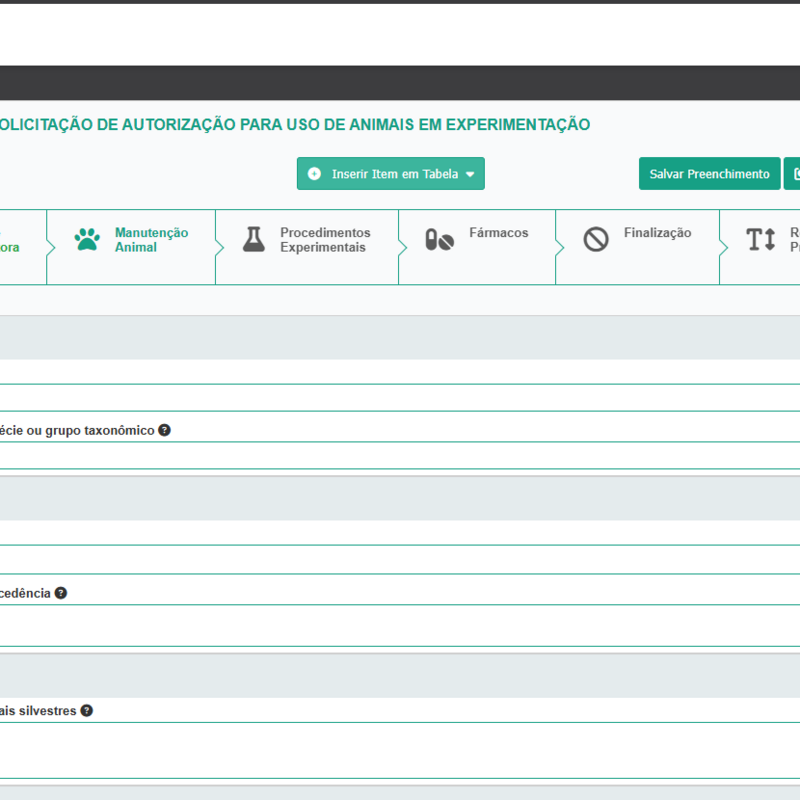Expand the 'Inserir Item em Tabela' dropdown caret

[x=470, y=174]
